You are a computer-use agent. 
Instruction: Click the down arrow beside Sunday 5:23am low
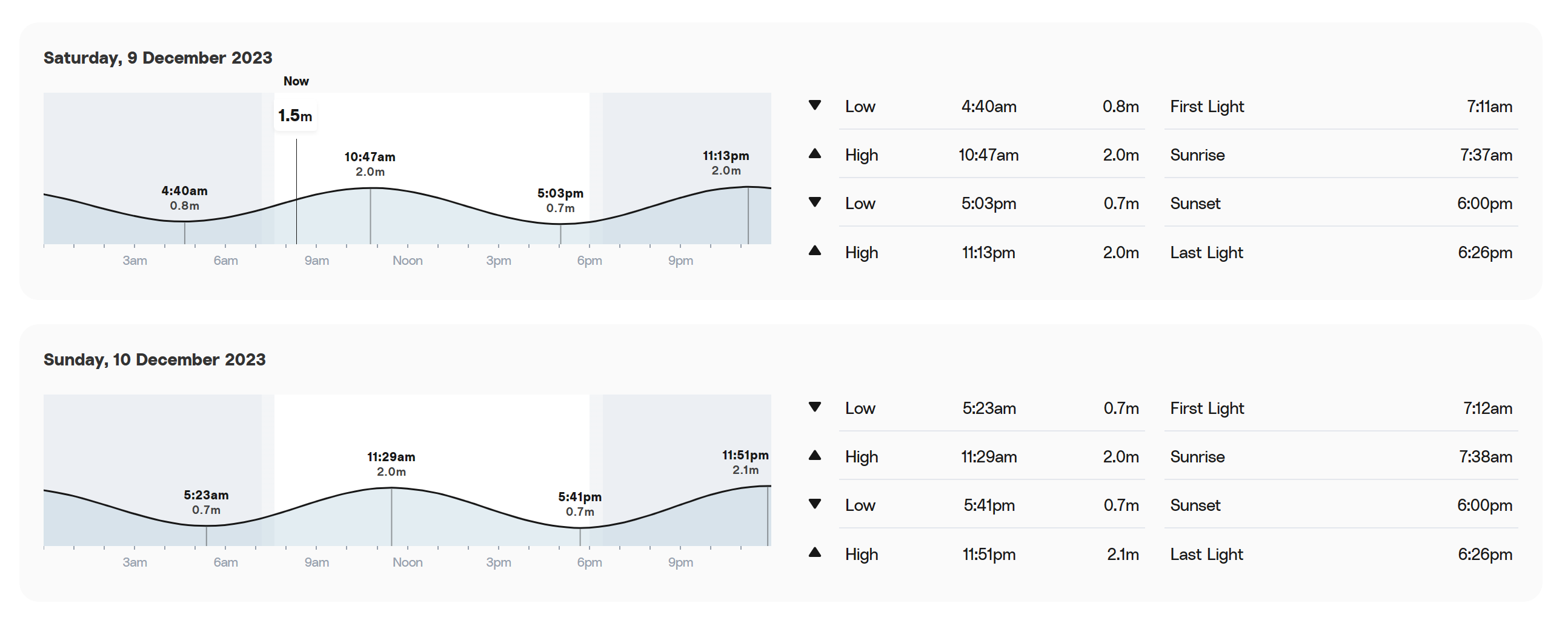tap(814, 407)
